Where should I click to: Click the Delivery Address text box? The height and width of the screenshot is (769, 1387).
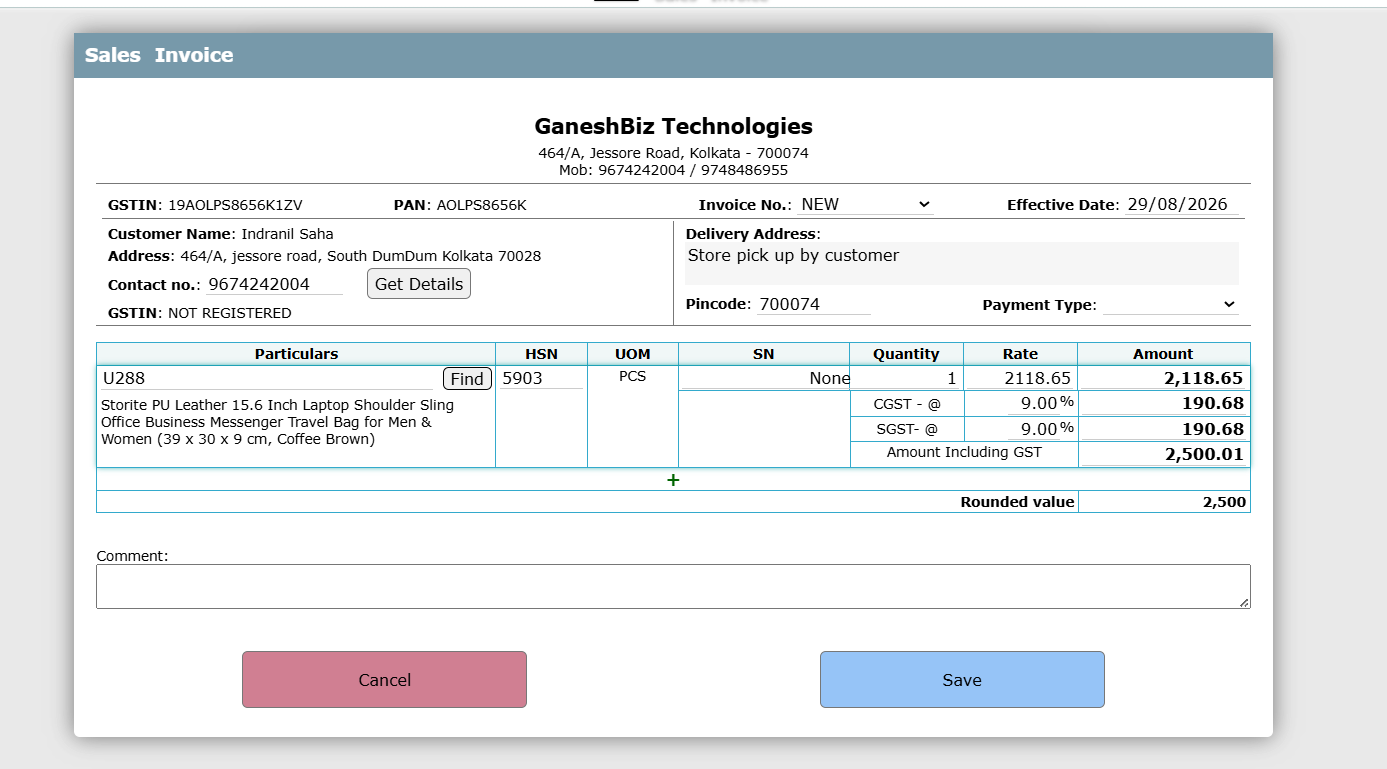[962, 263]
